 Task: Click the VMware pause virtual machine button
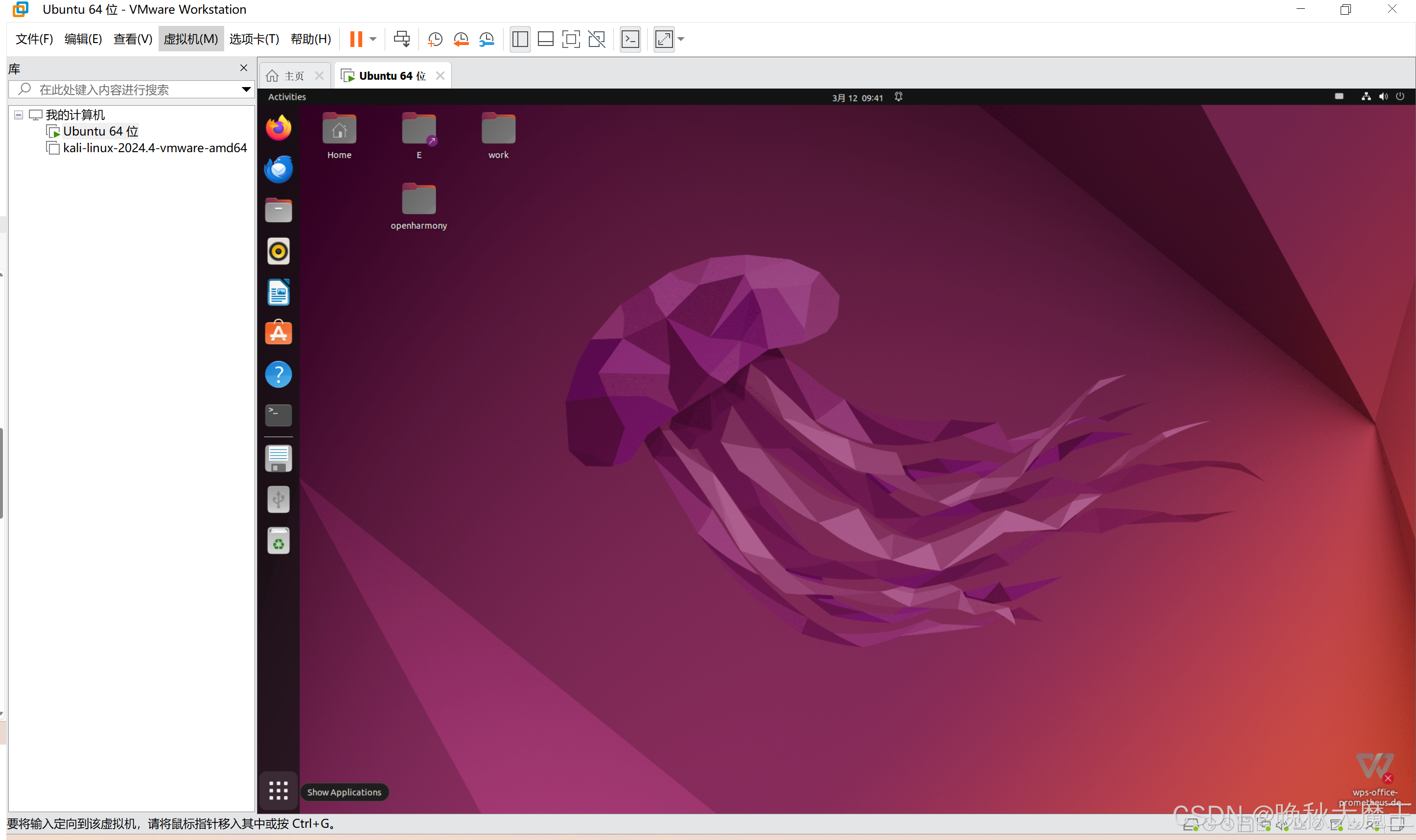tap(355, 39)
